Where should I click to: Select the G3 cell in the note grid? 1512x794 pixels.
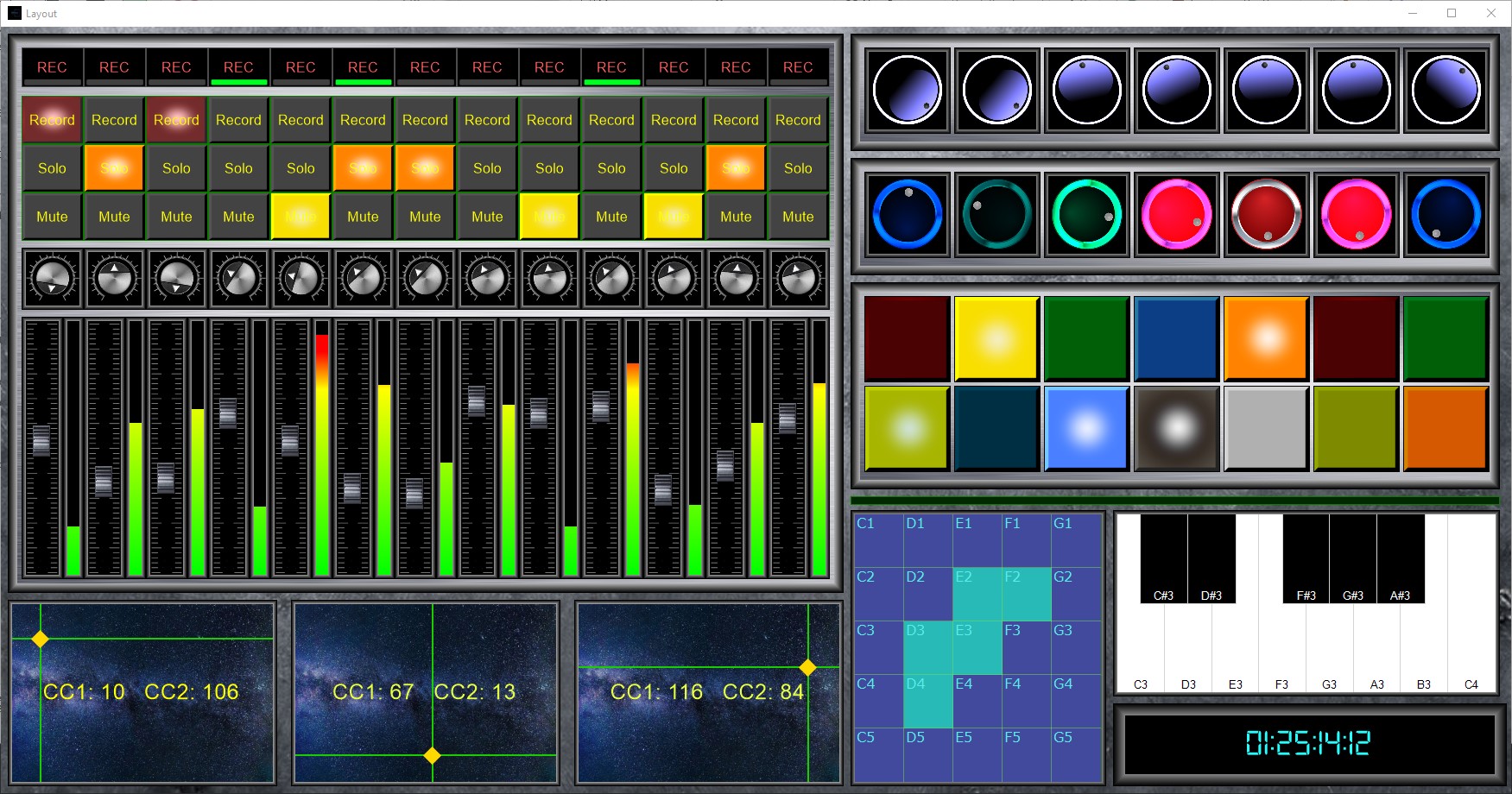(x=1076, y=647)
